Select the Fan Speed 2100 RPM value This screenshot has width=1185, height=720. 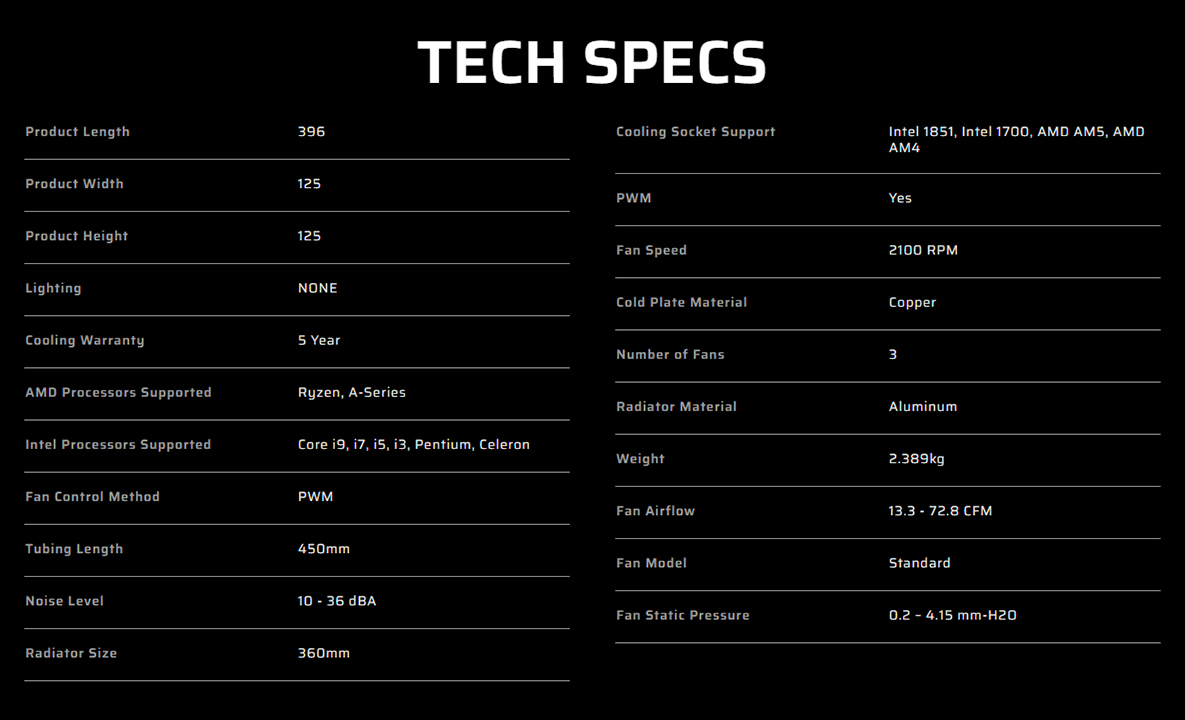point(923,250)
